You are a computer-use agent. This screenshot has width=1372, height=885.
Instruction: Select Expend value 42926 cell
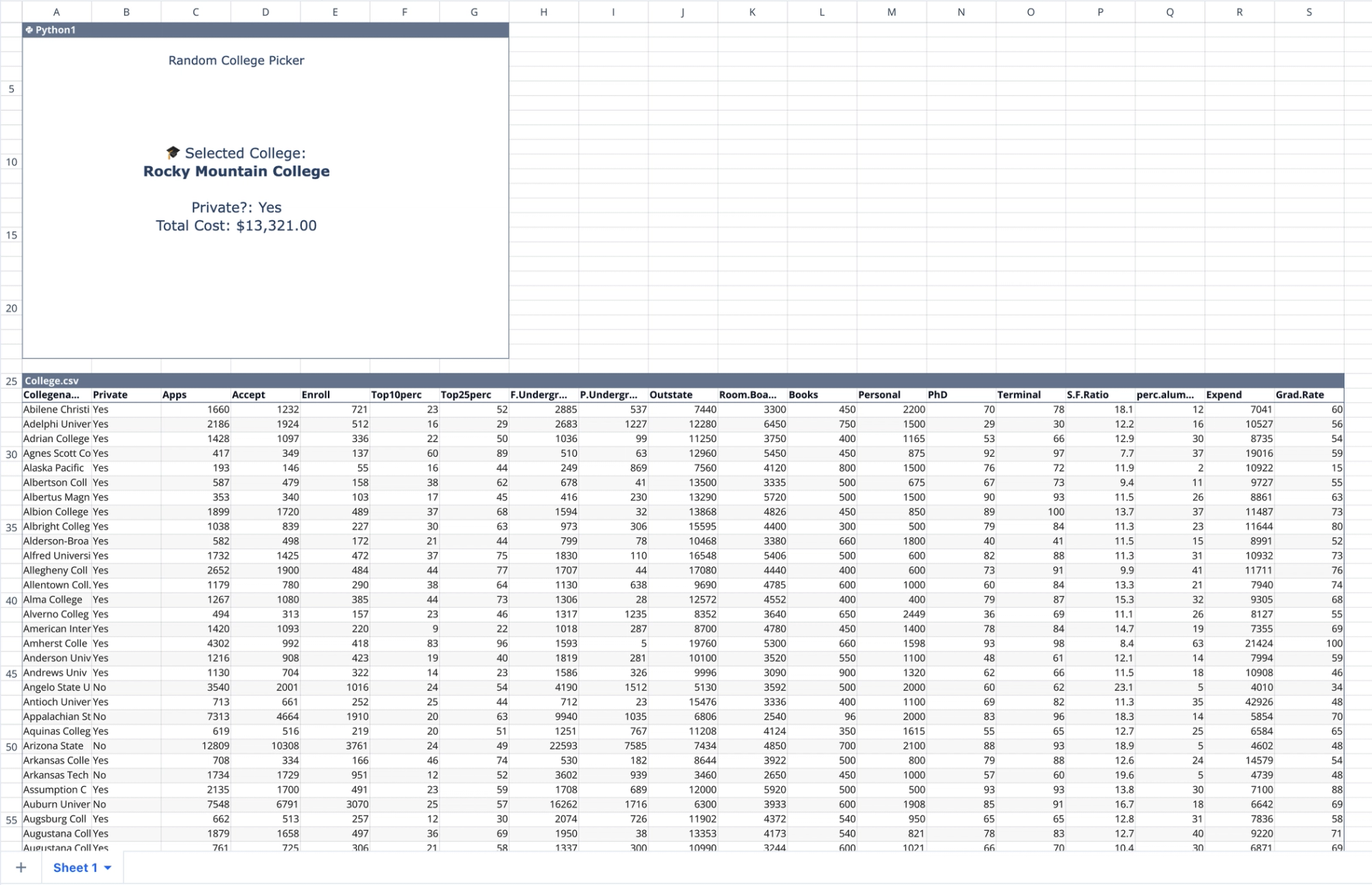click(x=1239, y=701)
